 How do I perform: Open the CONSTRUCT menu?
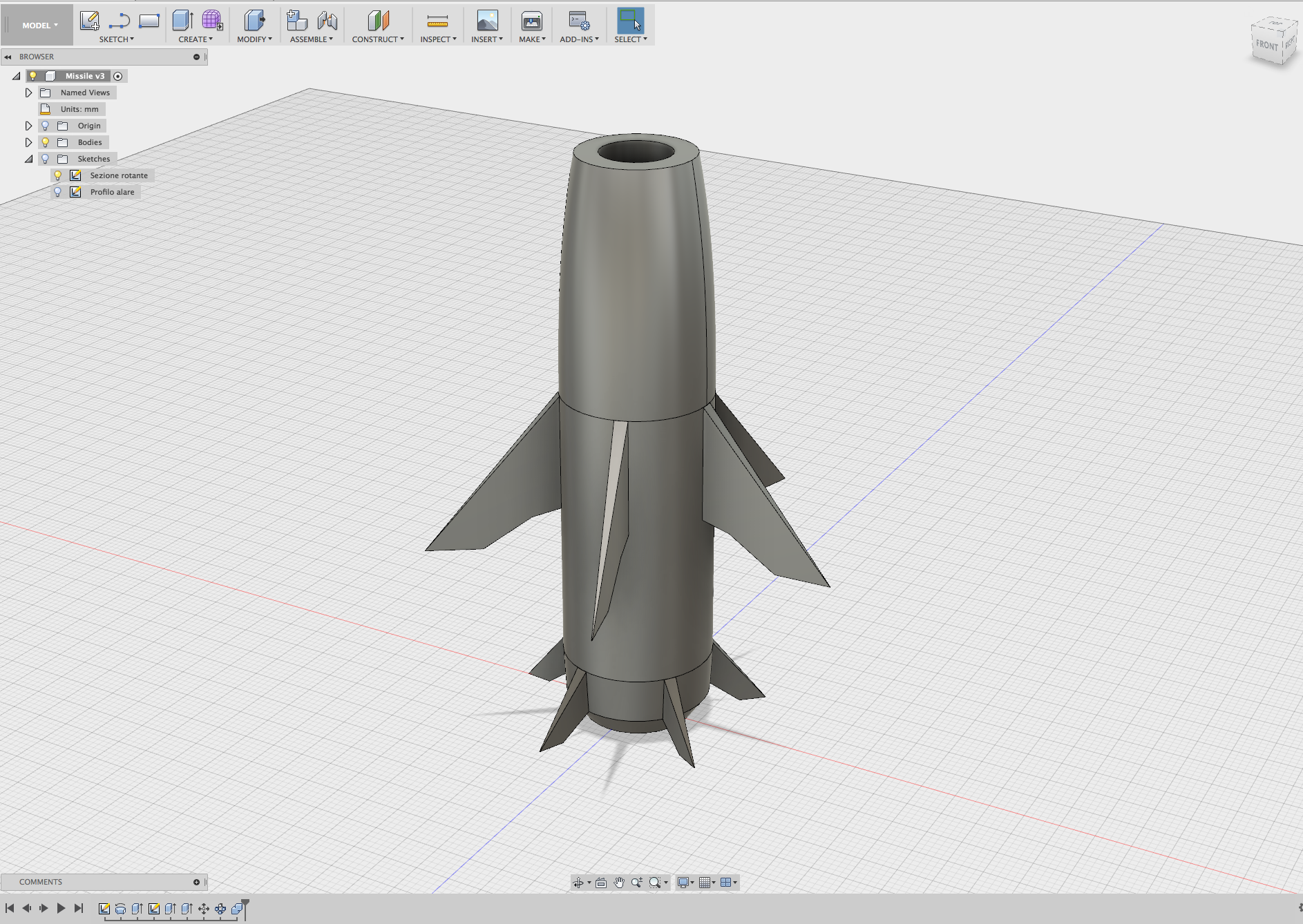click(x=378, y=39)
